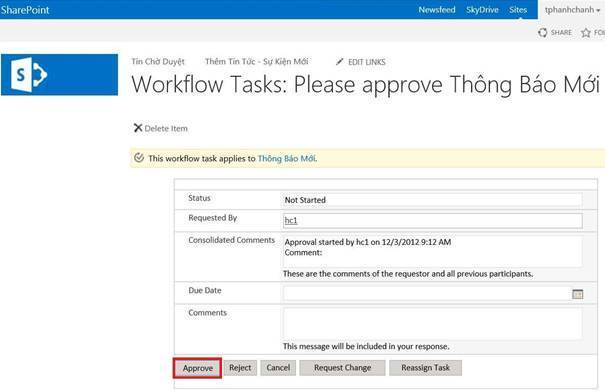Go to Thêm Tin Tức - Sự Kiện Mới
605x391 pixels.
pos(257,61)
